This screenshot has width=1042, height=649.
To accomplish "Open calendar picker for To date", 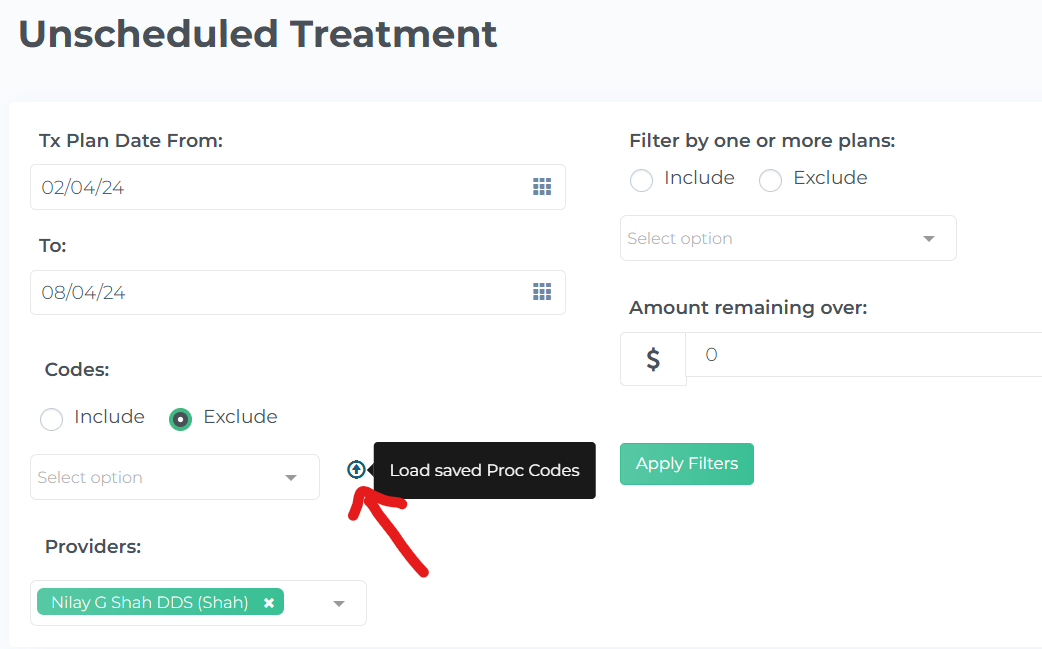I will 542,292.
